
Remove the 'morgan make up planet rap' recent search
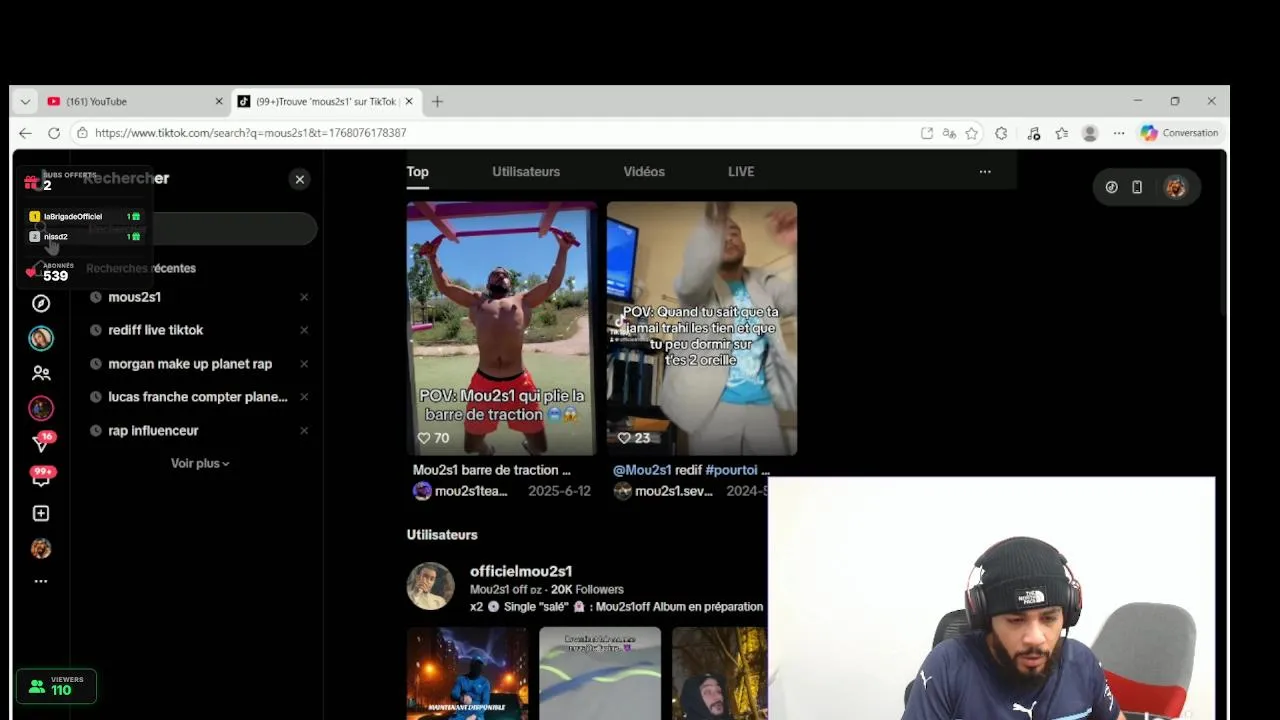304,364
